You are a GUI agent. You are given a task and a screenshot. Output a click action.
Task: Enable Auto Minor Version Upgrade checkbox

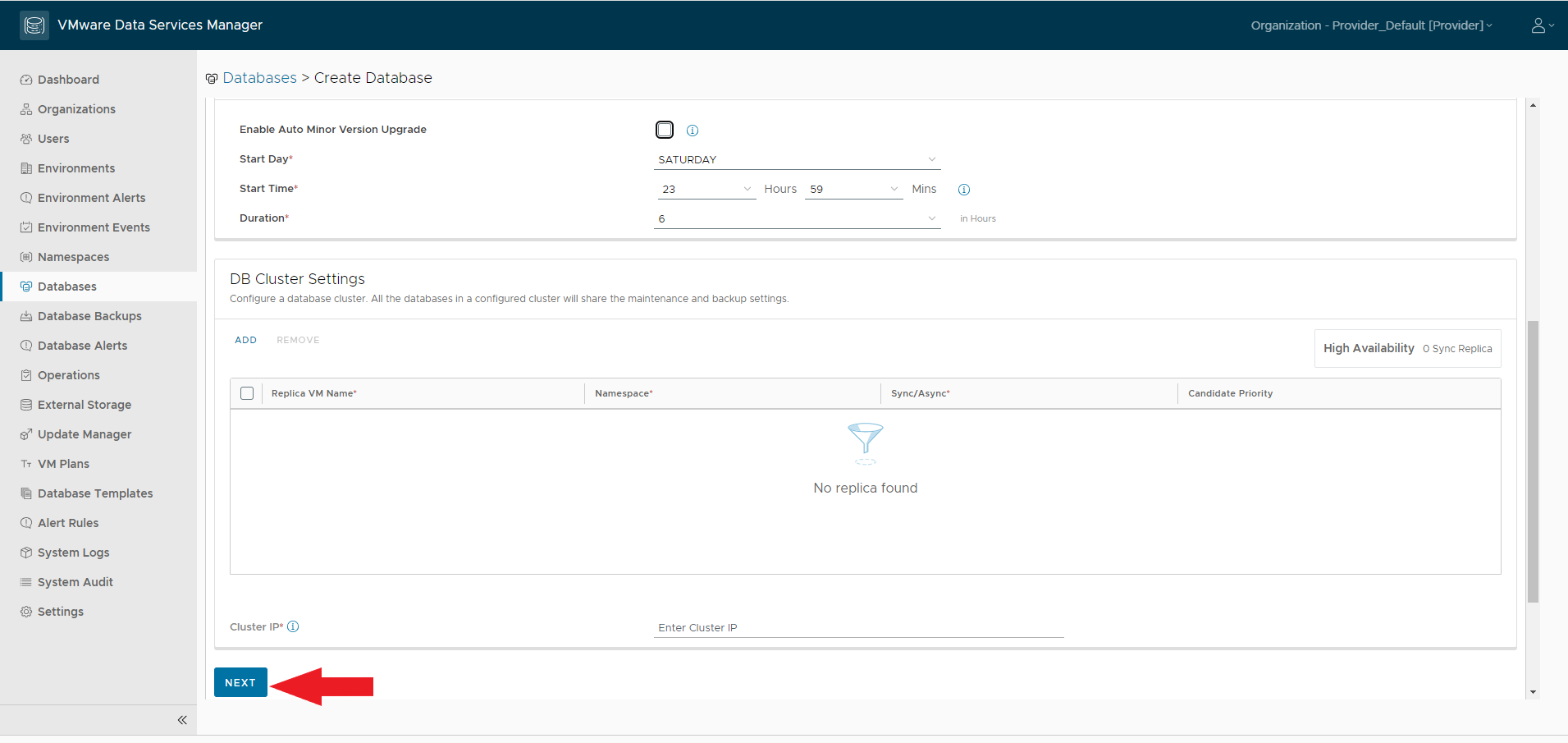665,130
